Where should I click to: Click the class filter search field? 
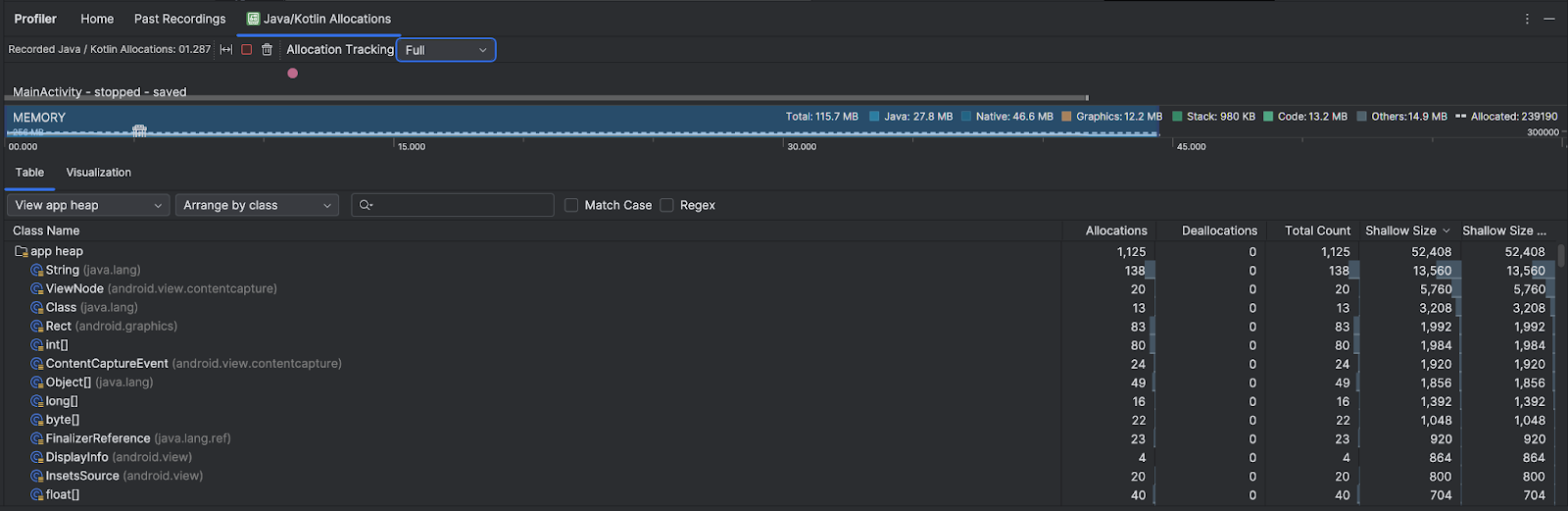pyautogui.click(x=463, y=205)
